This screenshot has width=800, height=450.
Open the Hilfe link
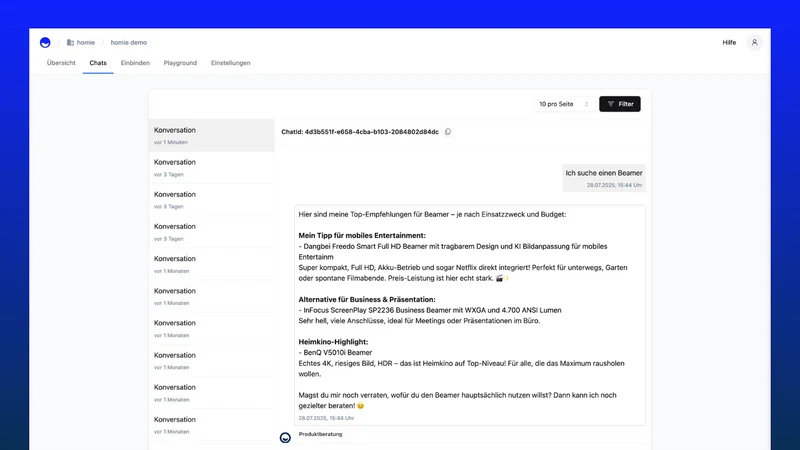[x=729, y=42]
